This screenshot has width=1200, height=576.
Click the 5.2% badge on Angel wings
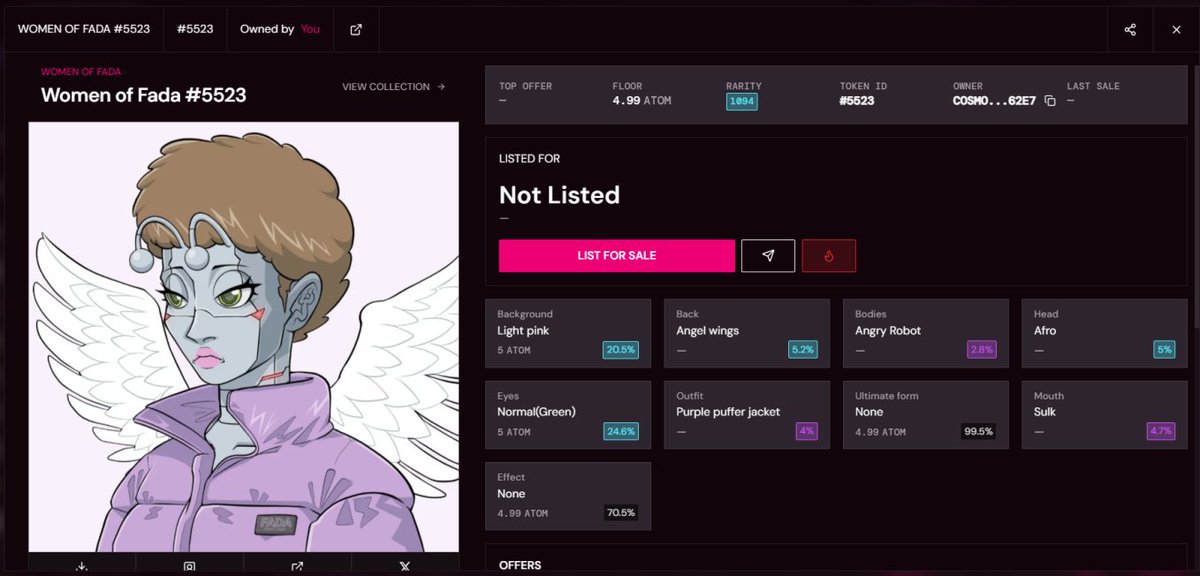[802, 350]
